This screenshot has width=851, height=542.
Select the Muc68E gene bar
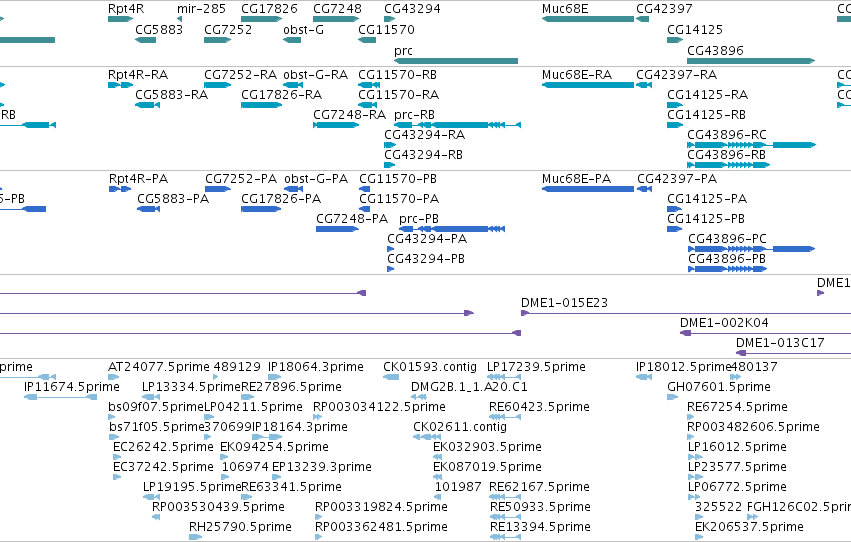588,19
